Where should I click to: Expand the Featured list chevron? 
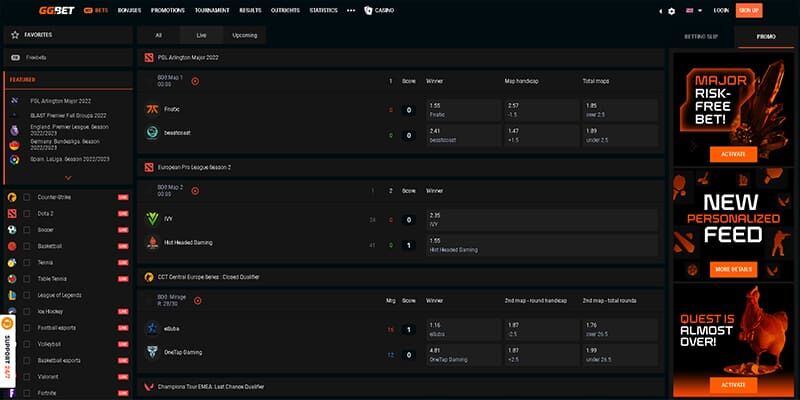(68, 178)
